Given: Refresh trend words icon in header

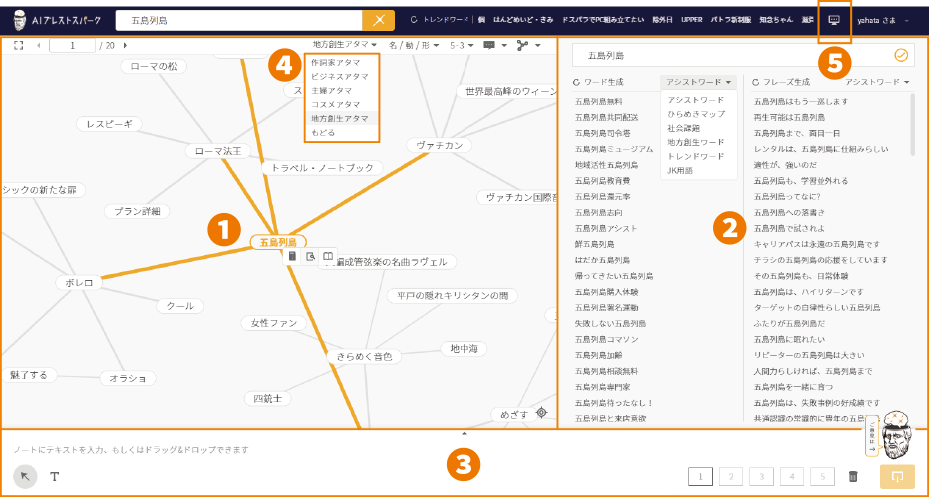Looking at the screenshot, I should click(x=414, y=20).
